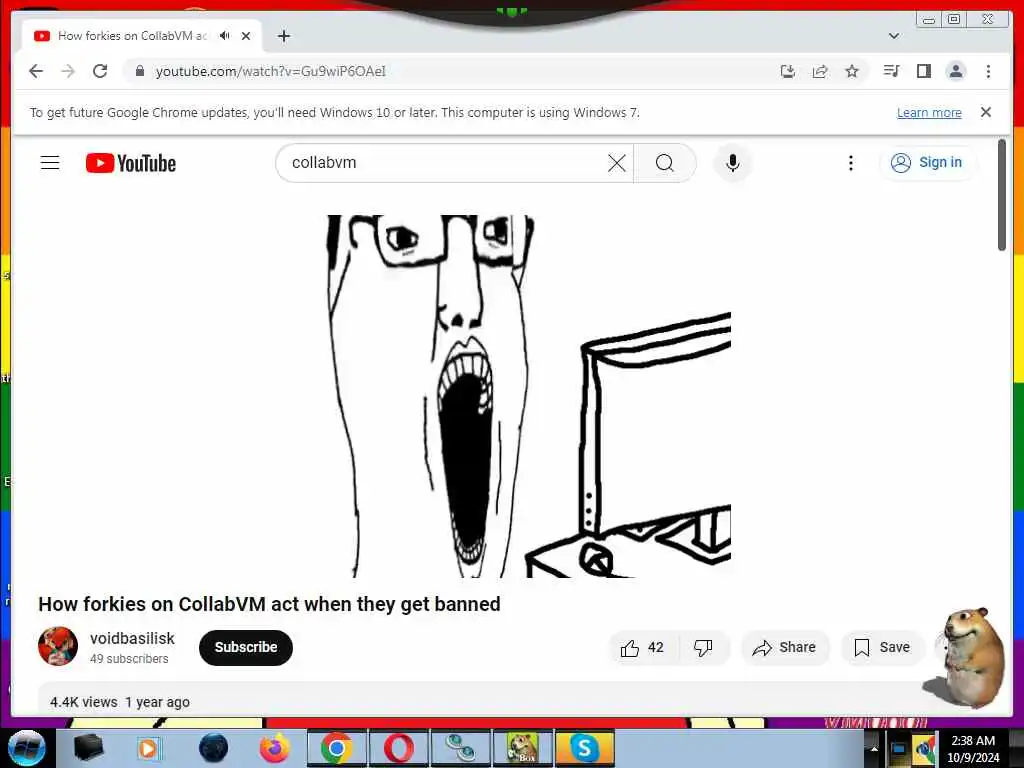
Task: Dislike the video
Action: (703, 647)
